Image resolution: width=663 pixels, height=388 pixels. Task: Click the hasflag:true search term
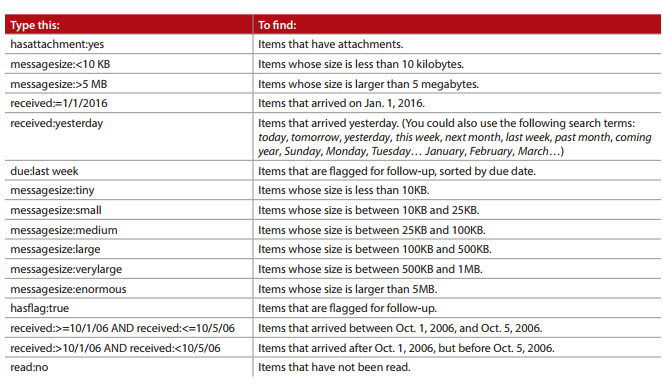point(40,309)
